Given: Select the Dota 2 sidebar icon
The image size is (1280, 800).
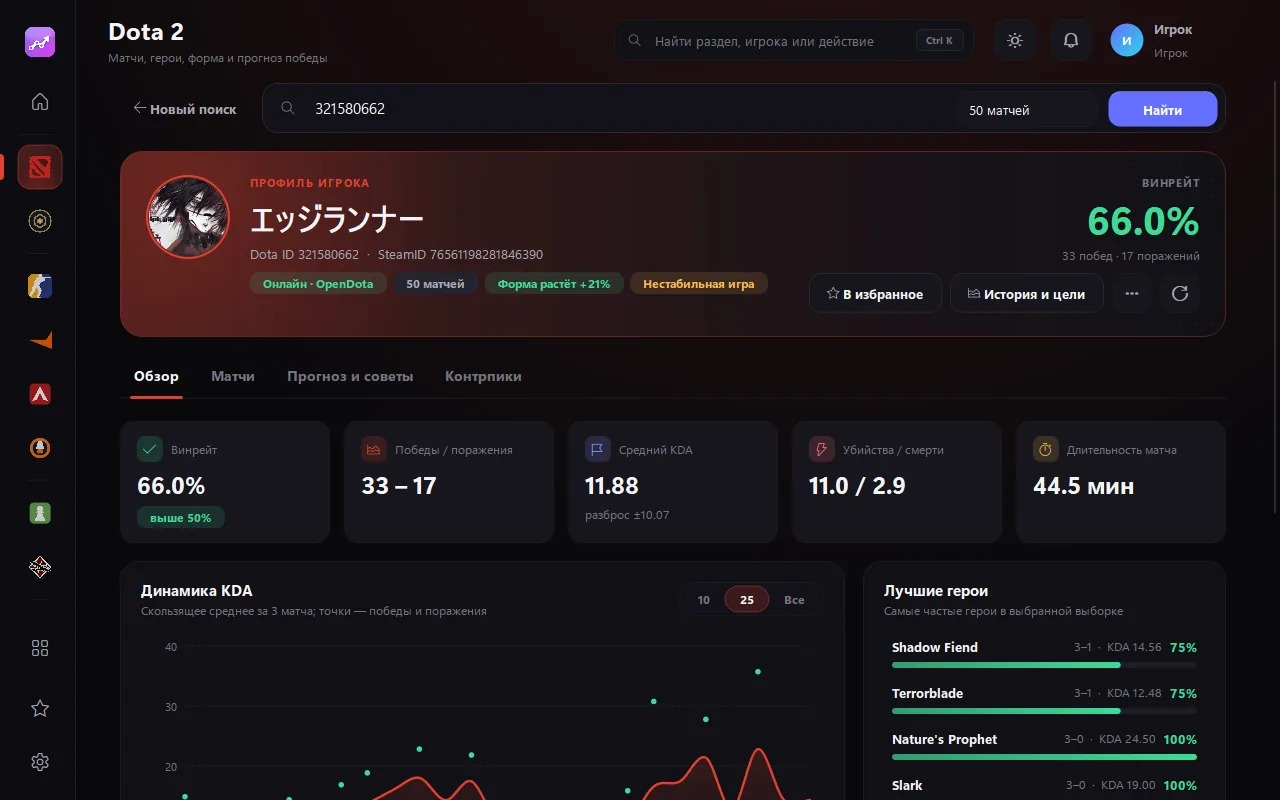Looking at the screenshot, I should point(40,167).
